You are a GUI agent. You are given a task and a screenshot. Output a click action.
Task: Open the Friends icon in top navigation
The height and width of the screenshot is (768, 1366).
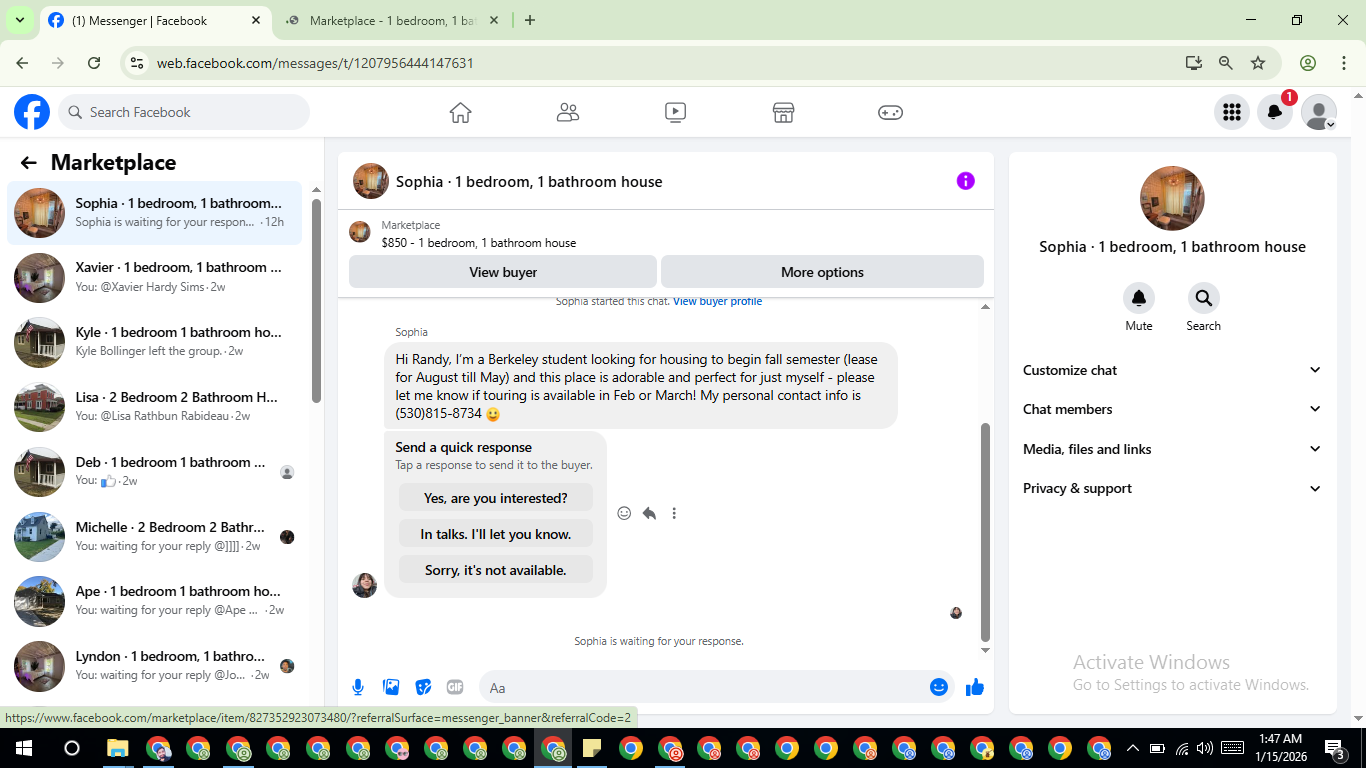[568, 113]
